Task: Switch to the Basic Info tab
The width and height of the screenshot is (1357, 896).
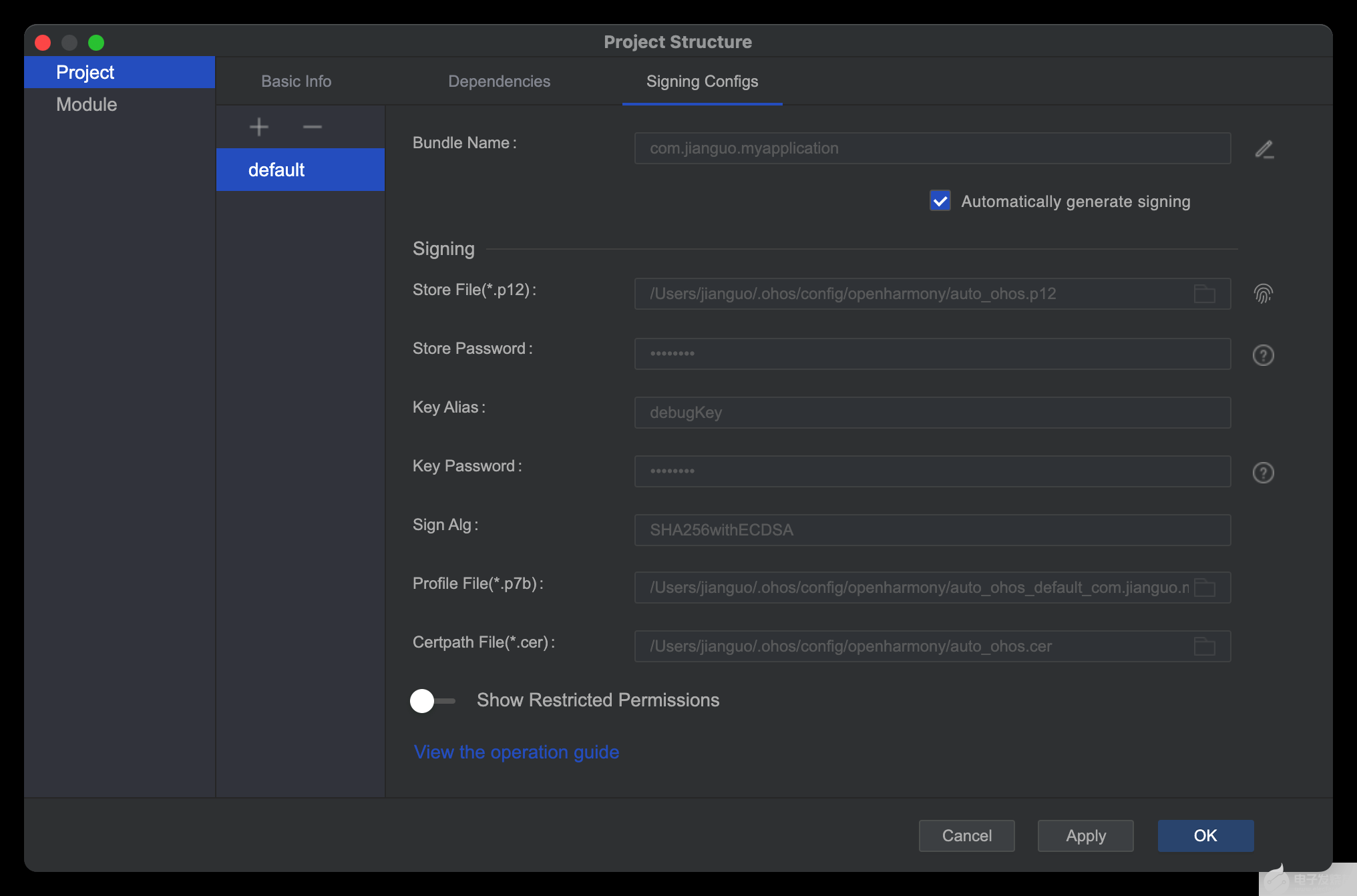Action: click(296, 81)
